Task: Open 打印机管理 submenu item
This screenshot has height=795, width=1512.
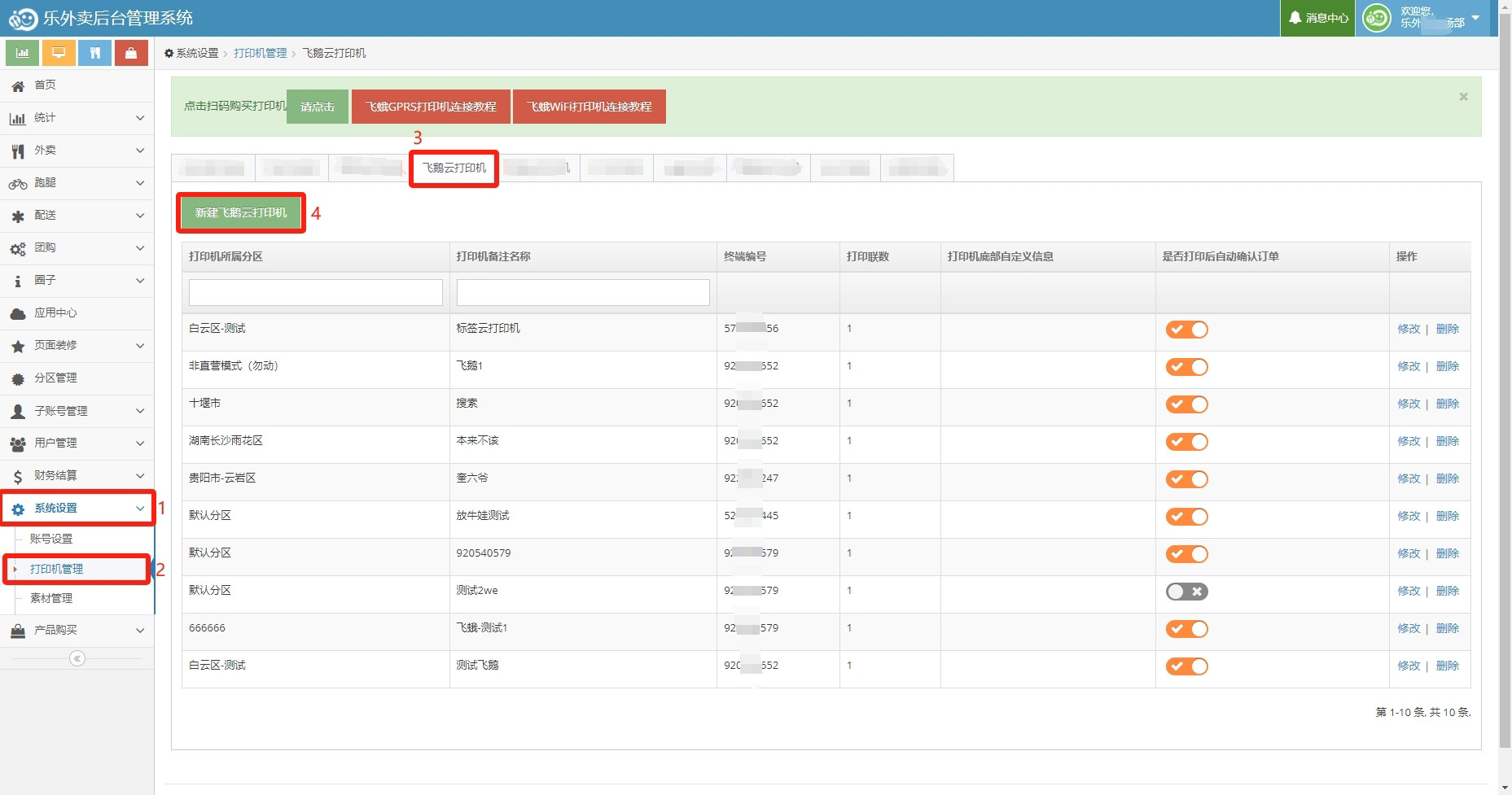Action: 57,569
